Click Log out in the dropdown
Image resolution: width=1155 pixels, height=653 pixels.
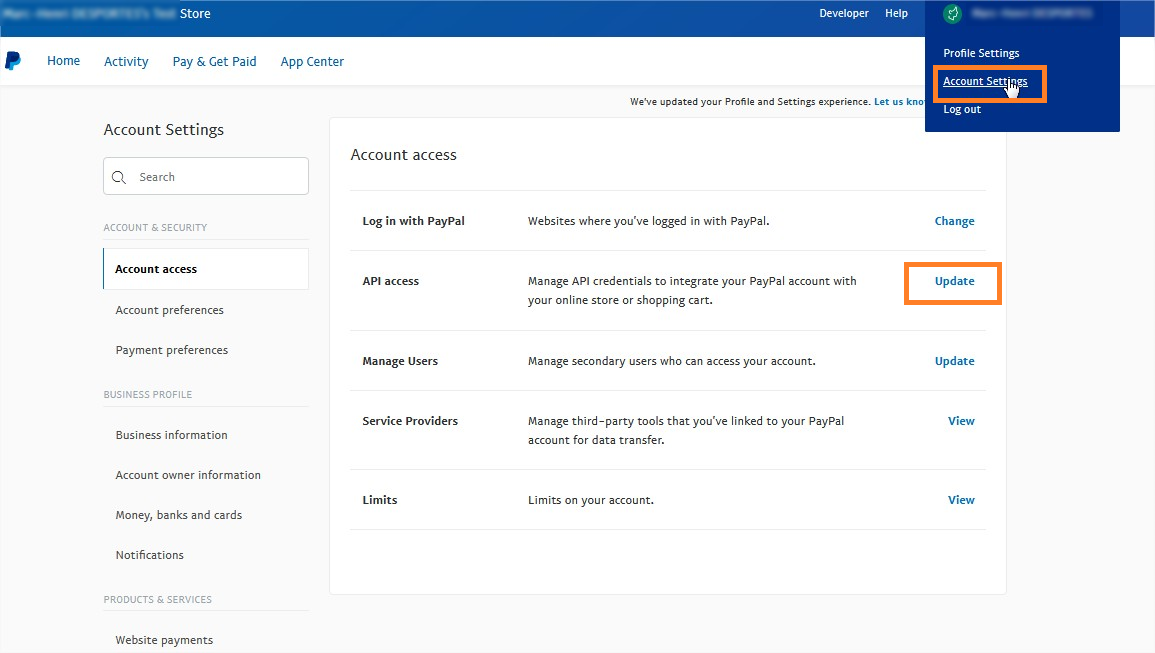click(x=961, y=109)
